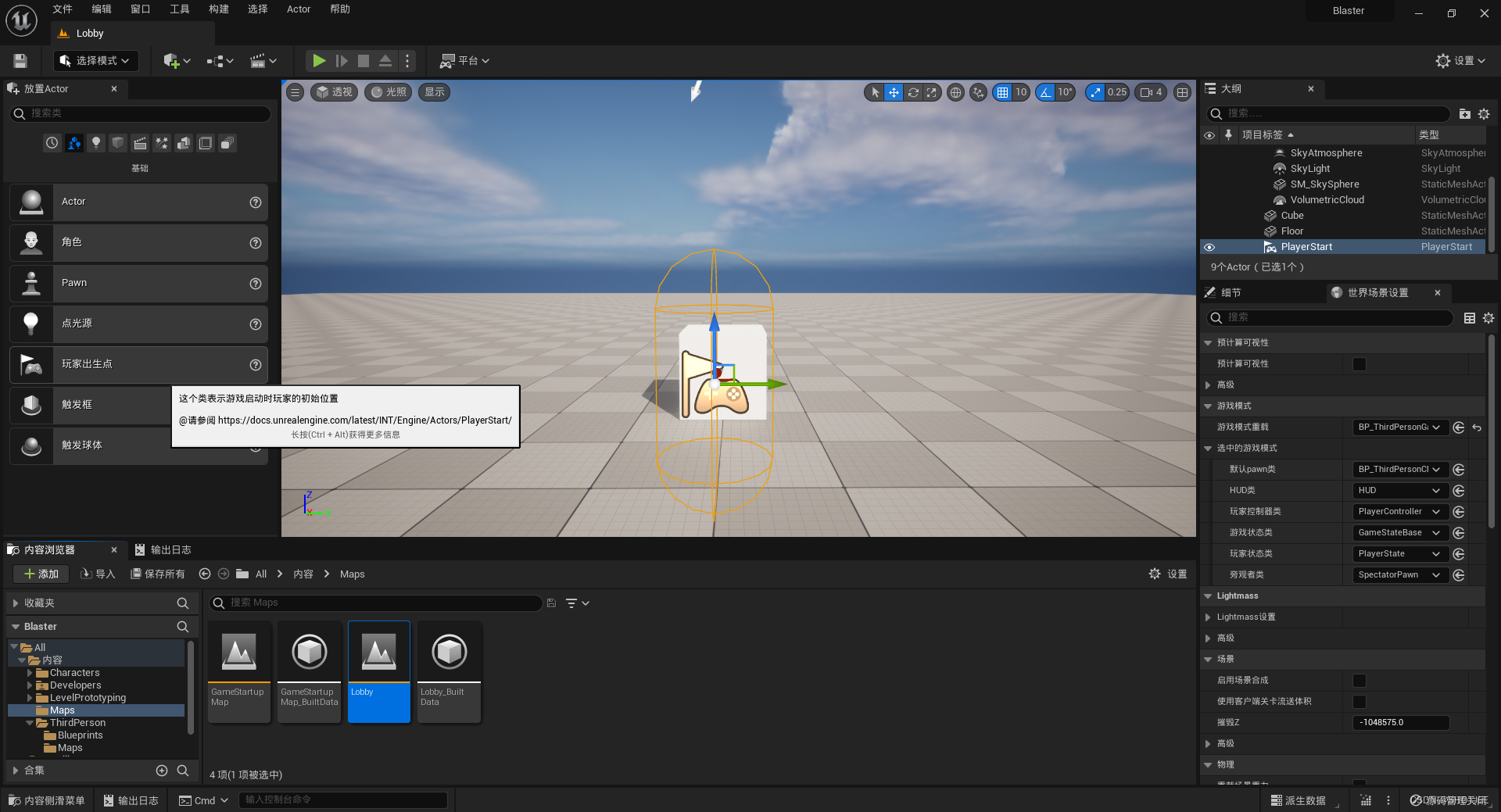Viewport: 1501px width, 812px height.
Task: Expand the Lightmass设置 row
Action: tap(1208, 617)
